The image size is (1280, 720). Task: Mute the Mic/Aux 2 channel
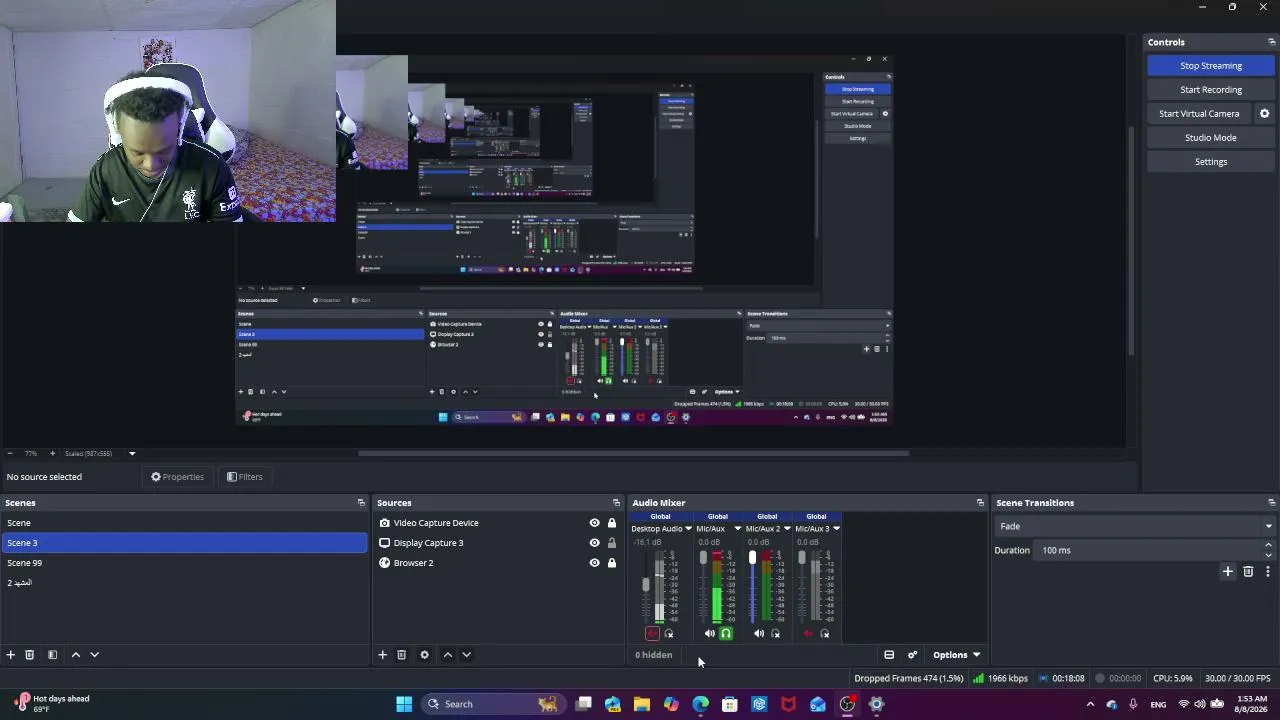[x=759, y=634]
